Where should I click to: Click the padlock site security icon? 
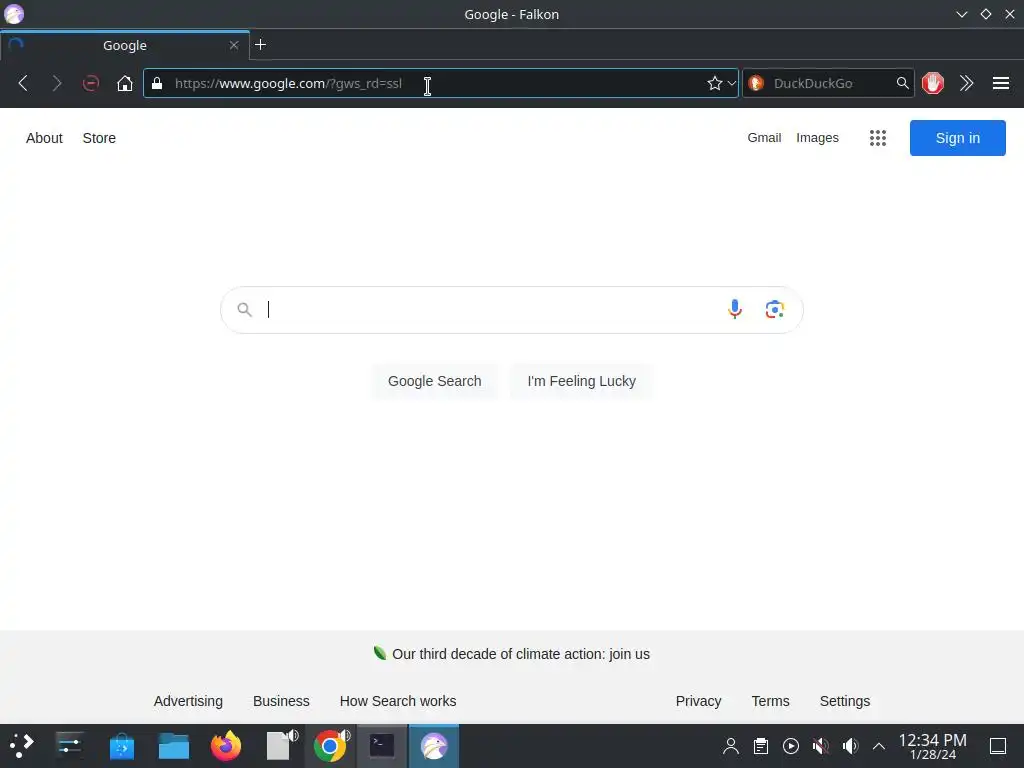[157, 84]
